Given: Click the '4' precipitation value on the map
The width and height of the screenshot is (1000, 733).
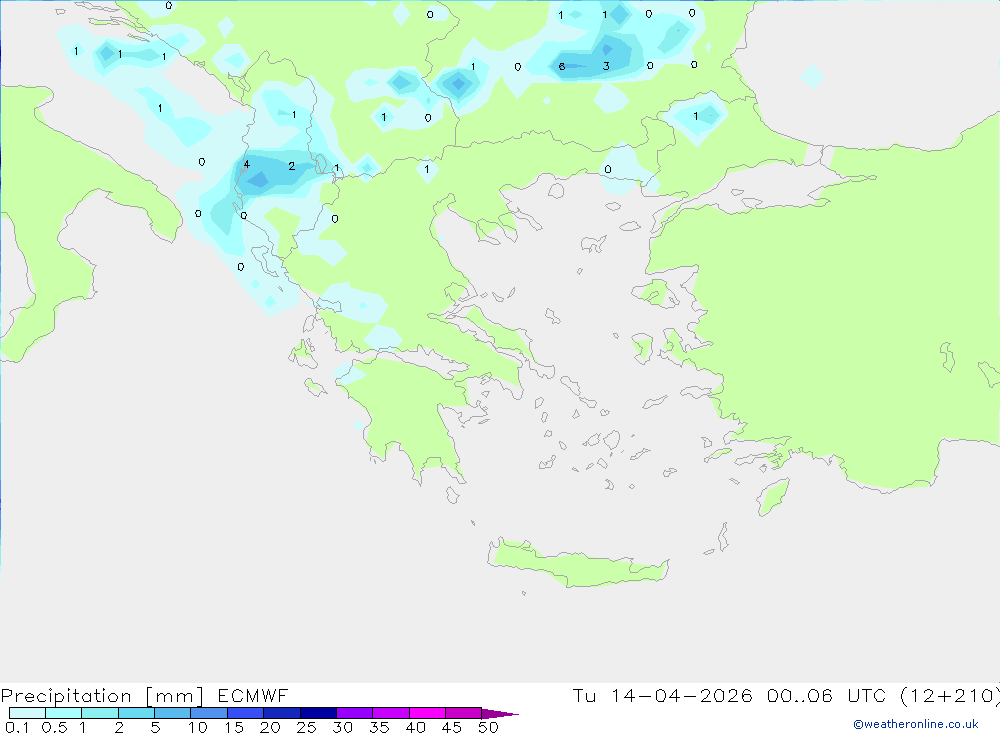Looking at the screenshot, I should 246,165.
